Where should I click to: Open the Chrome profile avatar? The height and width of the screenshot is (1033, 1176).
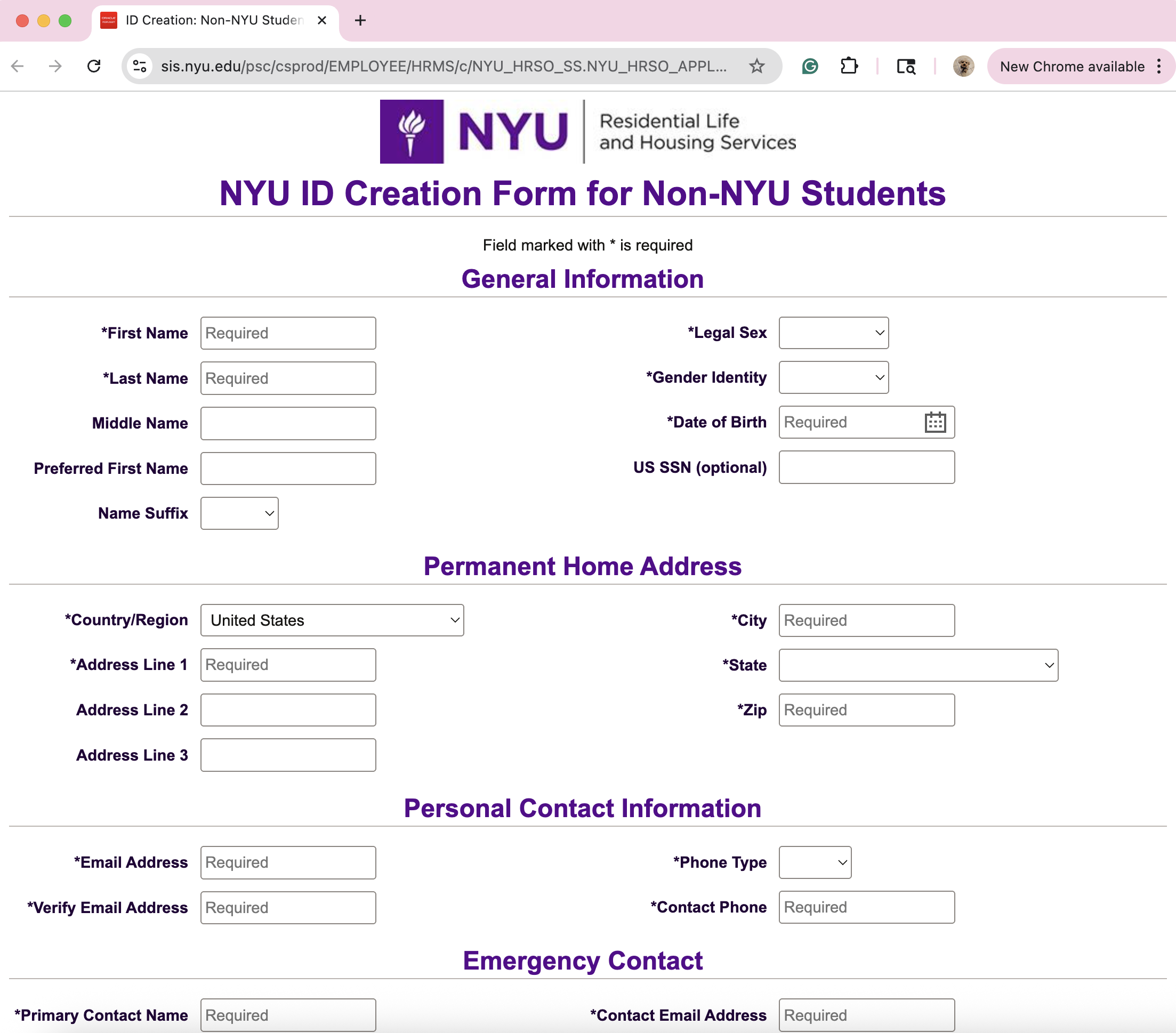click(x=963, y=66)
